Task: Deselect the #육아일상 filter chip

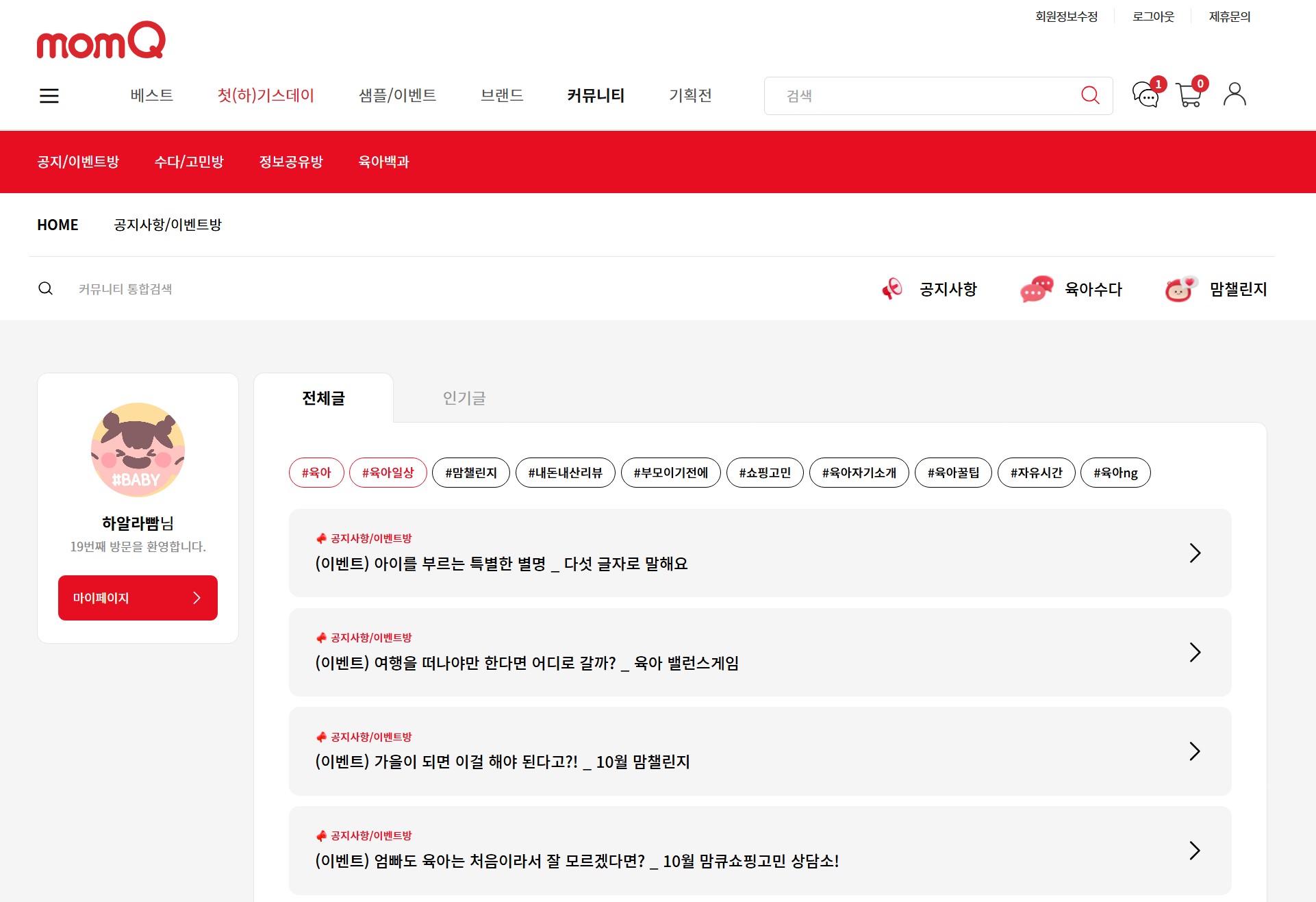Action: click(388, 473)
